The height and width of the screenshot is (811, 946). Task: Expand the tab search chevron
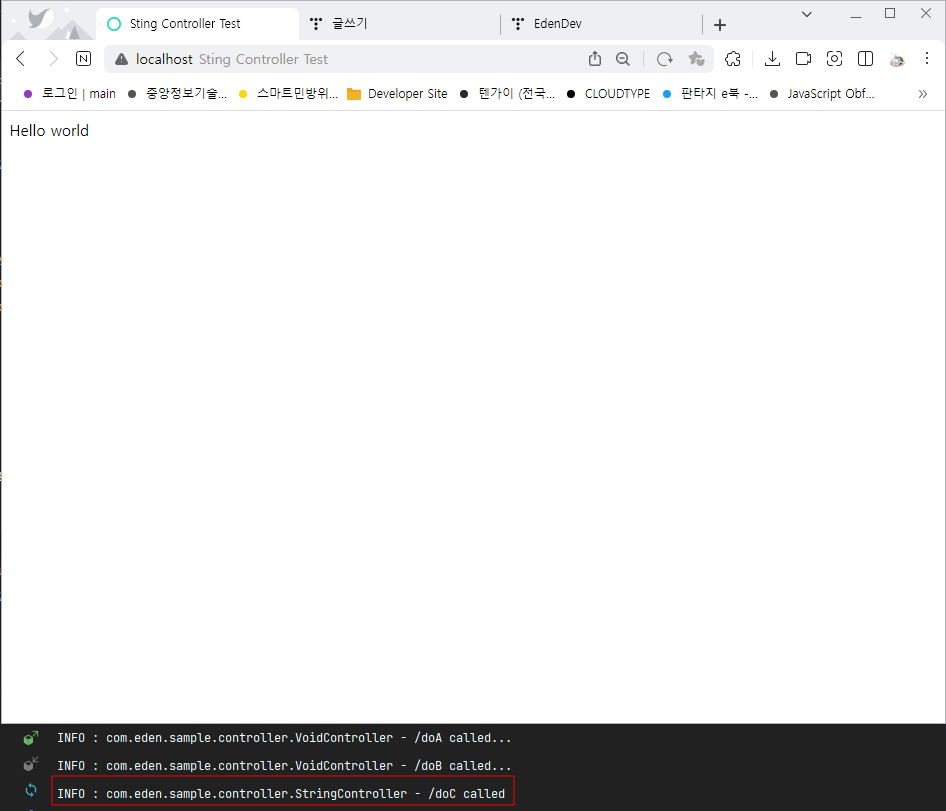point(807,14)
